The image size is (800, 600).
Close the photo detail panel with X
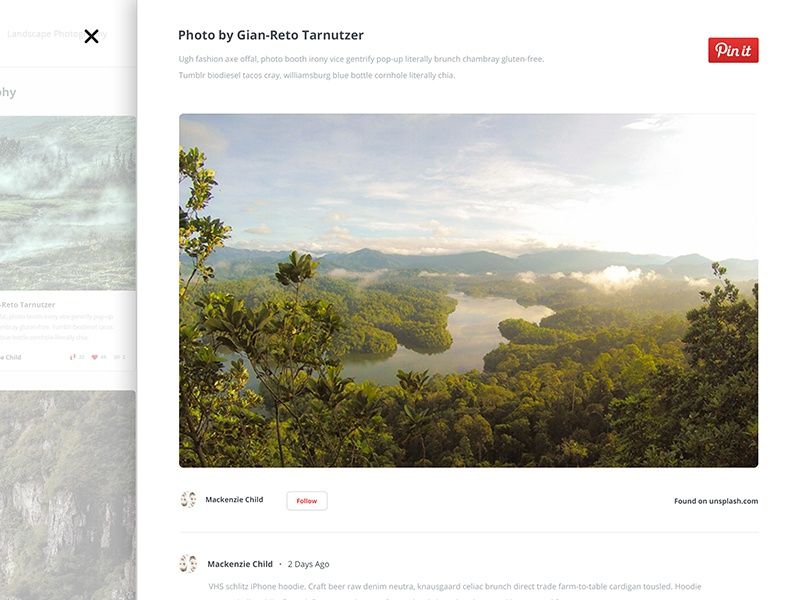tap(91, 36)
